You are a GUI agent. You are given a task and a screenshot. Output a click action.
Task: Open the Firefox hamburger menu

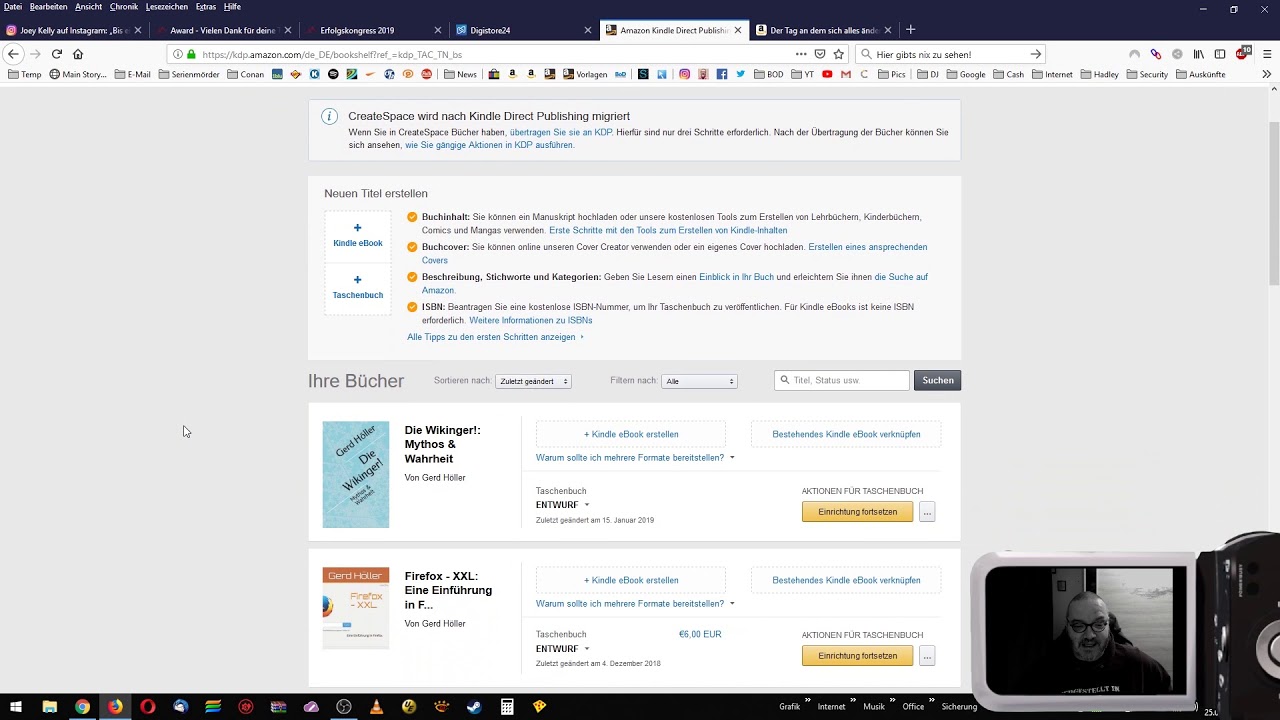pyautogui.click(x=1267, y=54)
